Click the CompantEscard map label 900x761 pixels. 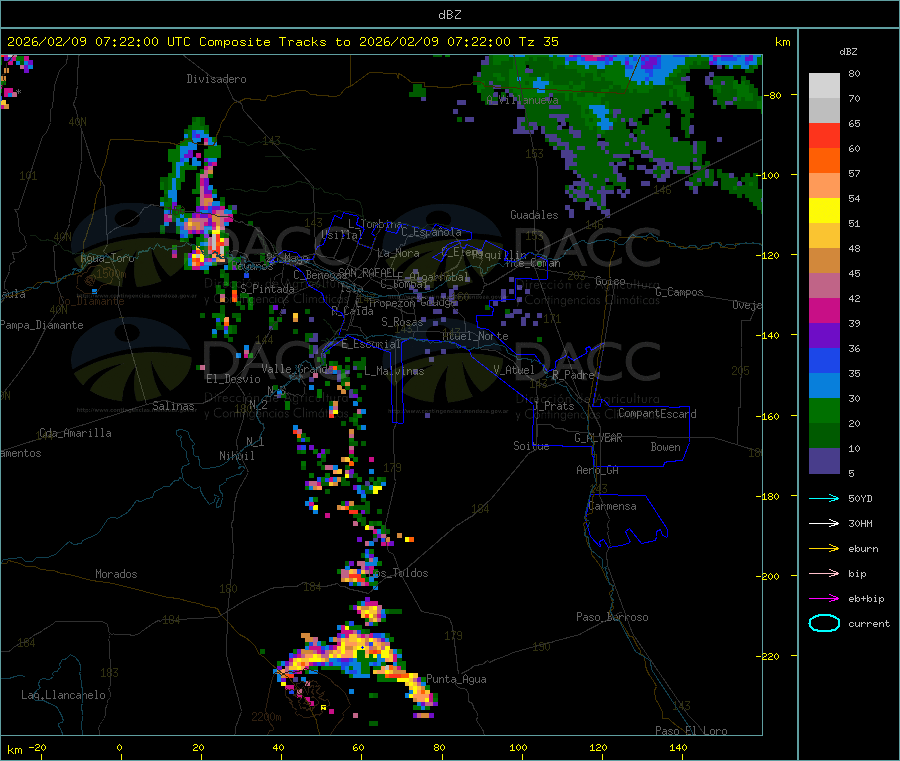coord(657,414)
